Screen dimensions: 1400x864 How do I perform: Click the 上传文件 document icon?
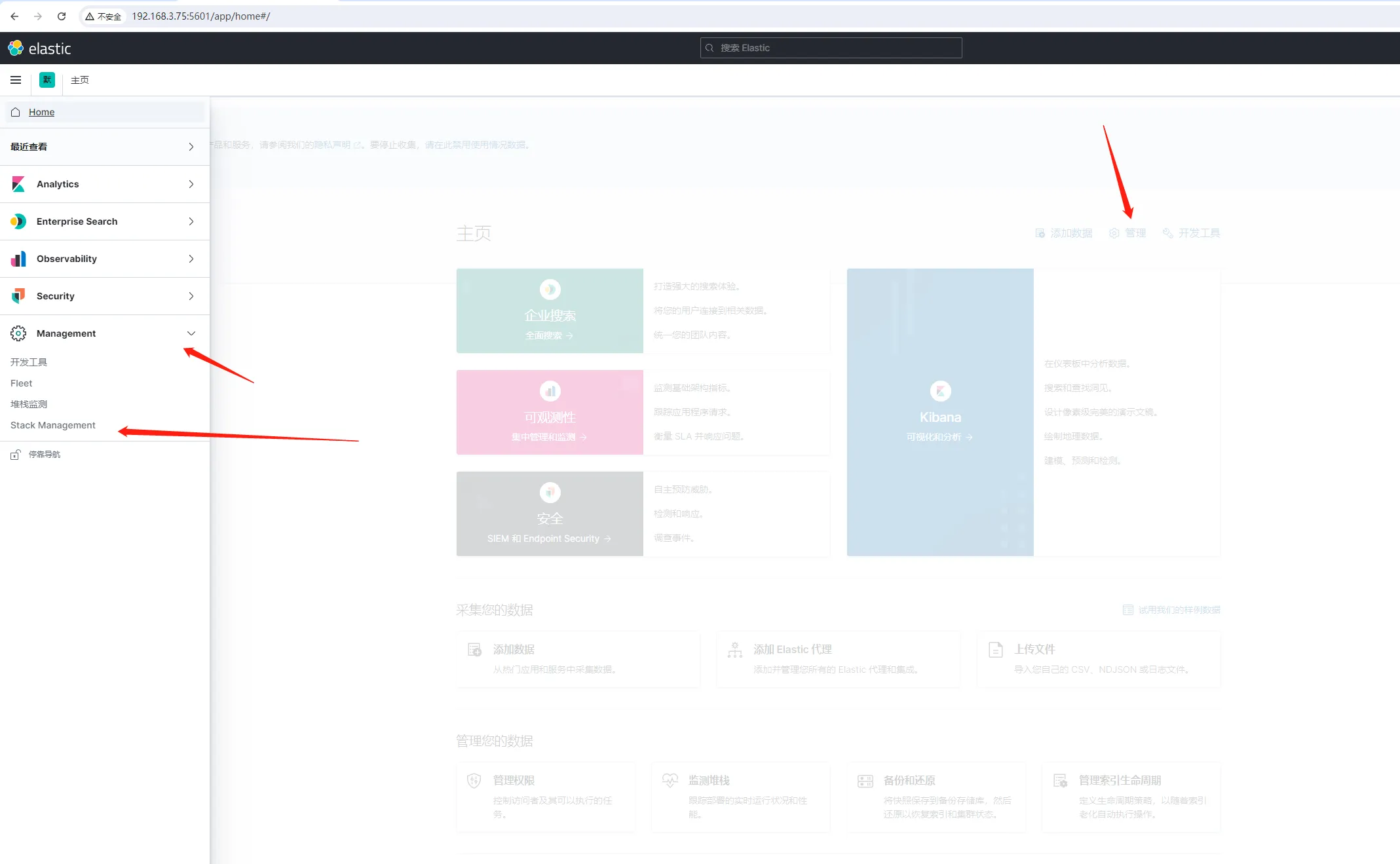(996, 650)
